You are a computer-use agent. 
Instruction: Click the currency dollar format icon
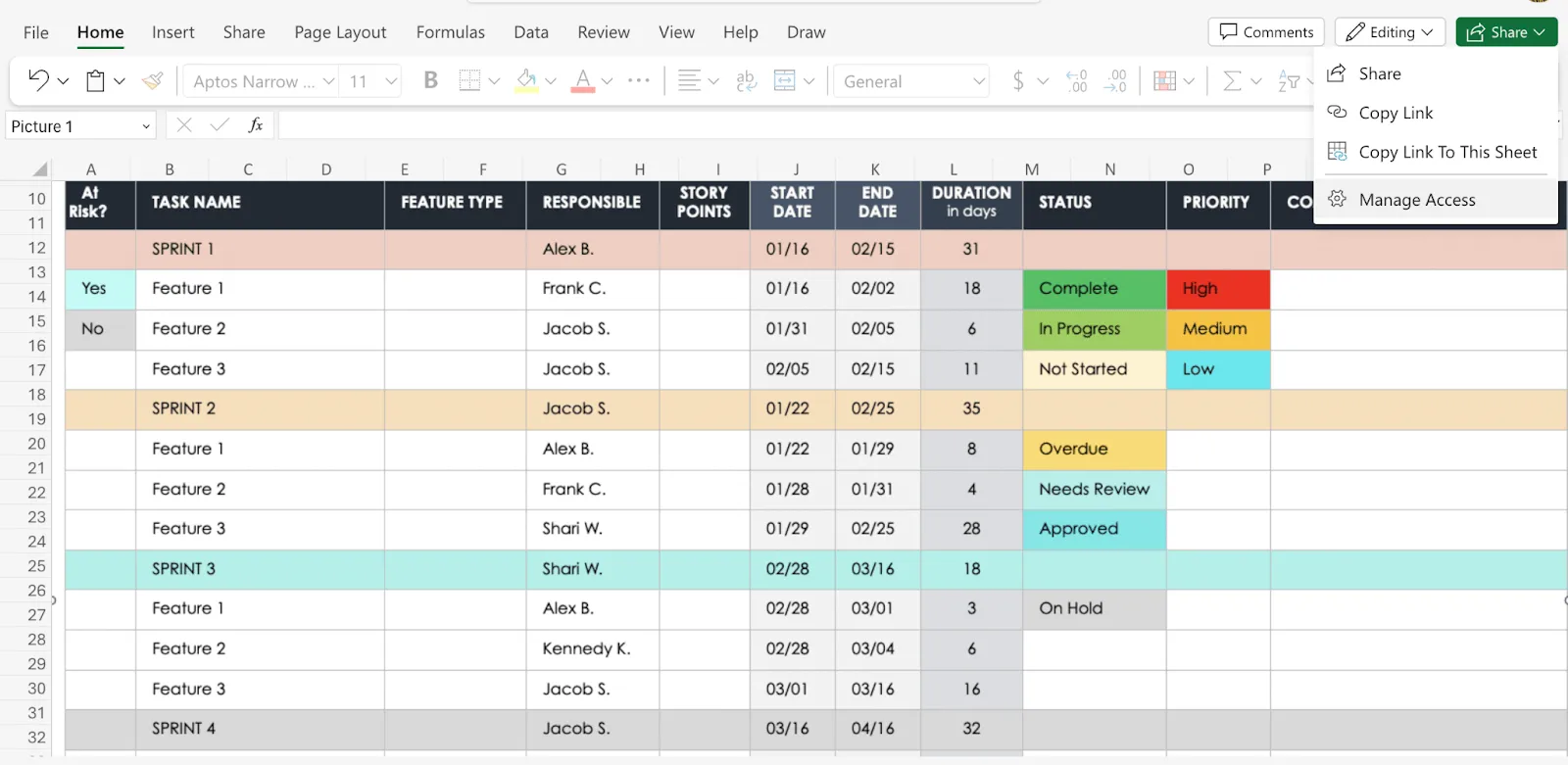[x=1018, y=80]
